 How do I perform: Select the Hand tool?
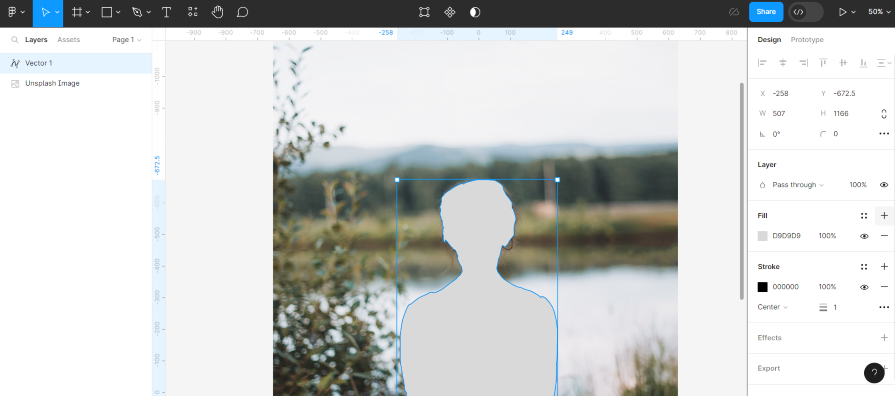click(x=217, y=12)
